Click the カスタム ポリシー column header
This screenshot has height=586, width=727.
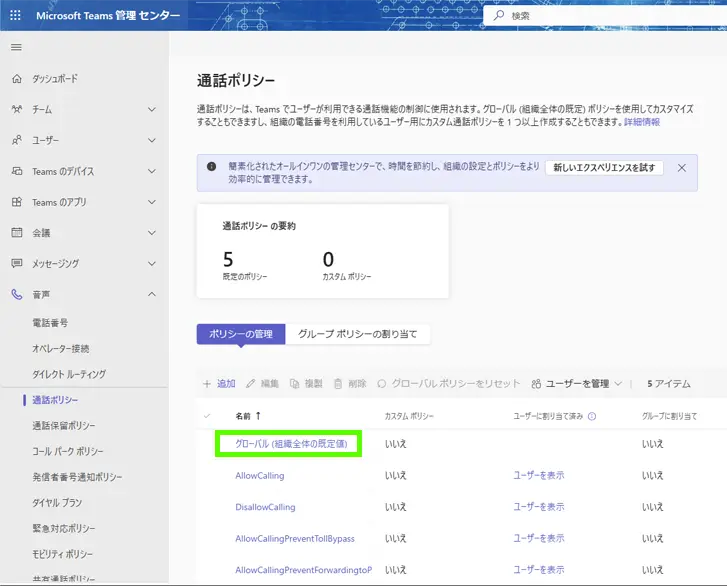409,416
